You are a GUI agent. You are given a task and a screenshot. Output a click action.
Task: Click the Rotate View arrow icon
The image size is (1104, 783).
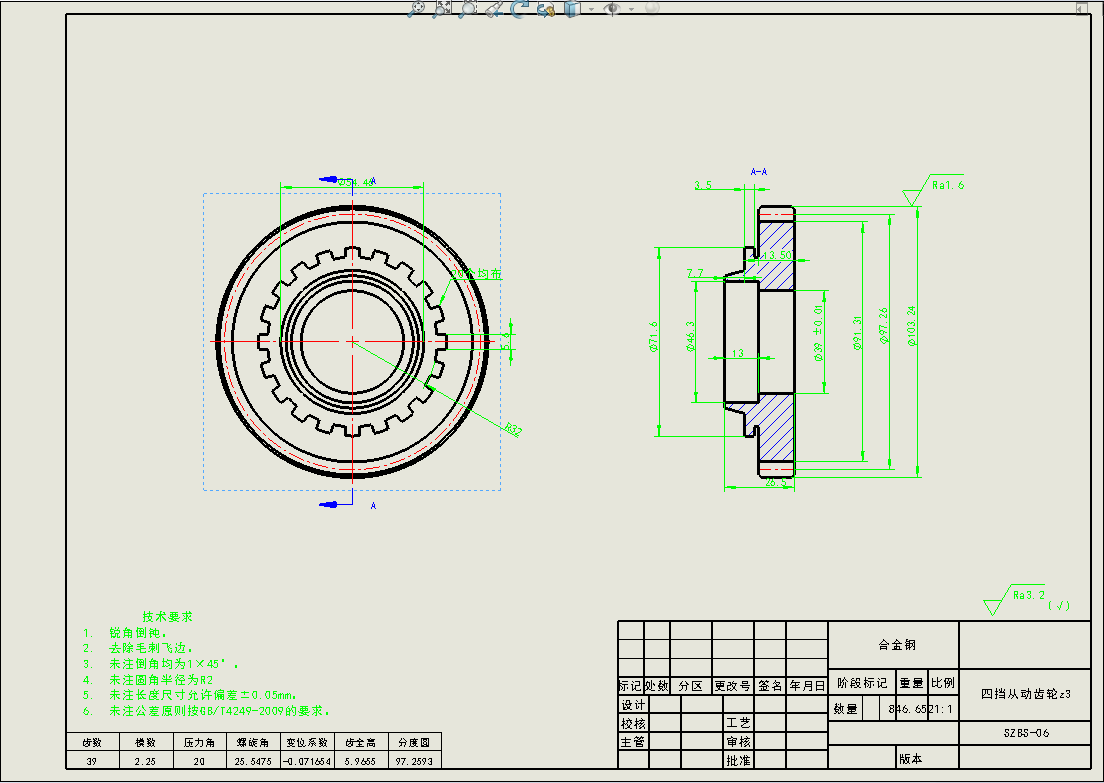[520, 8]
